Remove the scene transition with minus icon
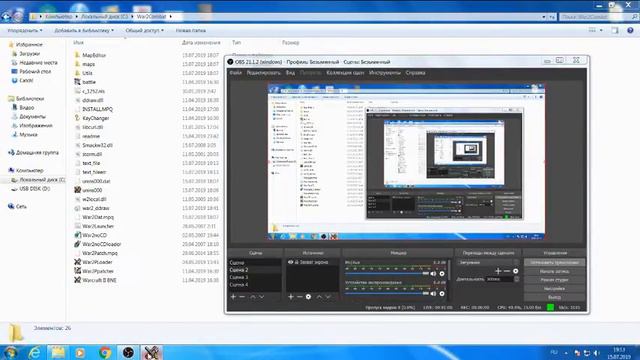 507,271
